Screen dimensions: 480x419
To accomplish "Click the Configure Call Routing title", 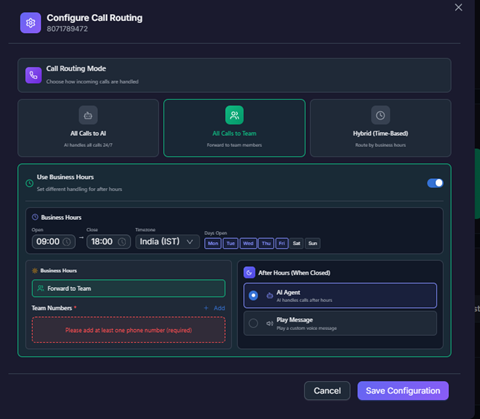I will coord(94,18).
